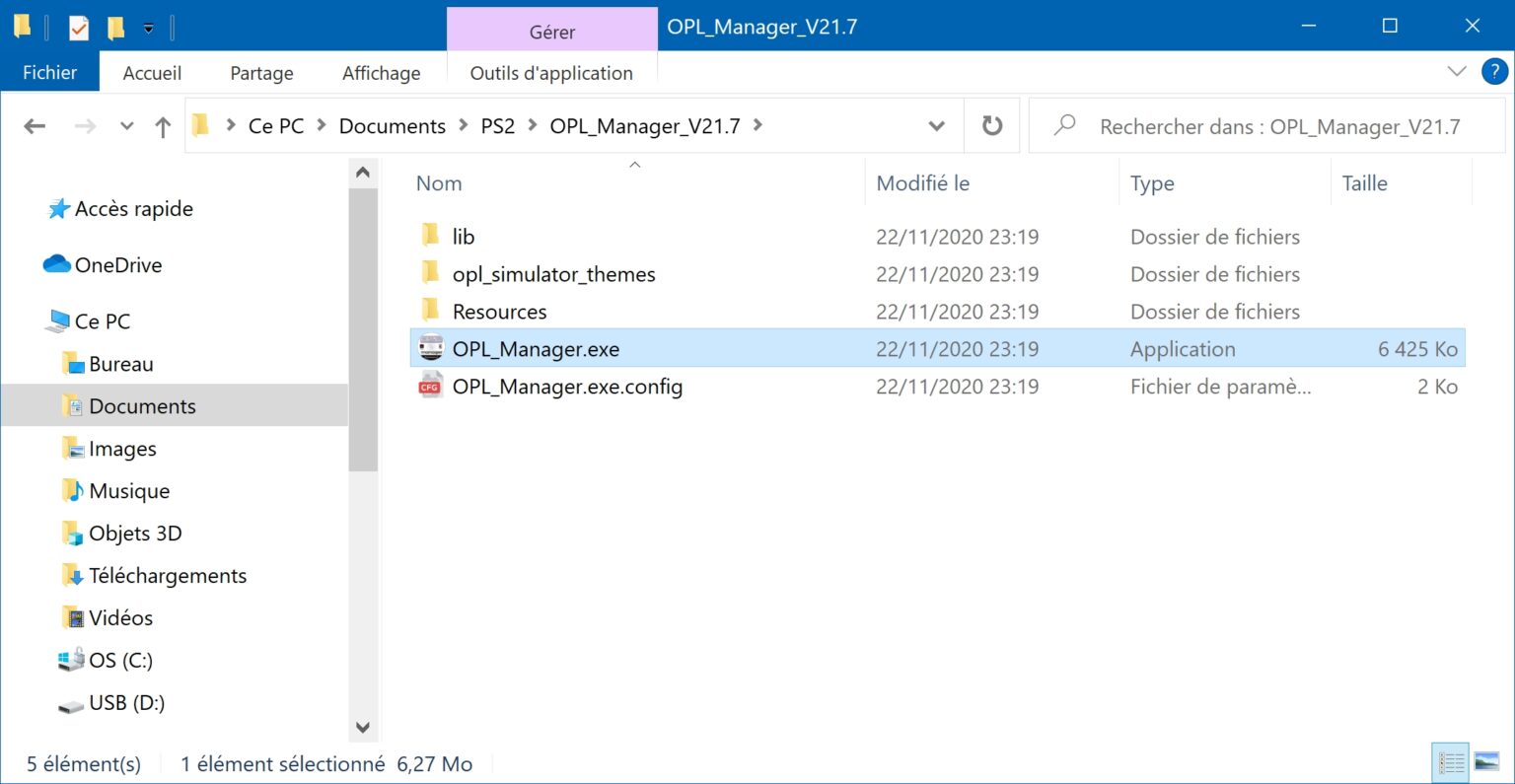Click the blue help question mark icon
This screenshot has width=1515, height=784.
pos(1494,72)
